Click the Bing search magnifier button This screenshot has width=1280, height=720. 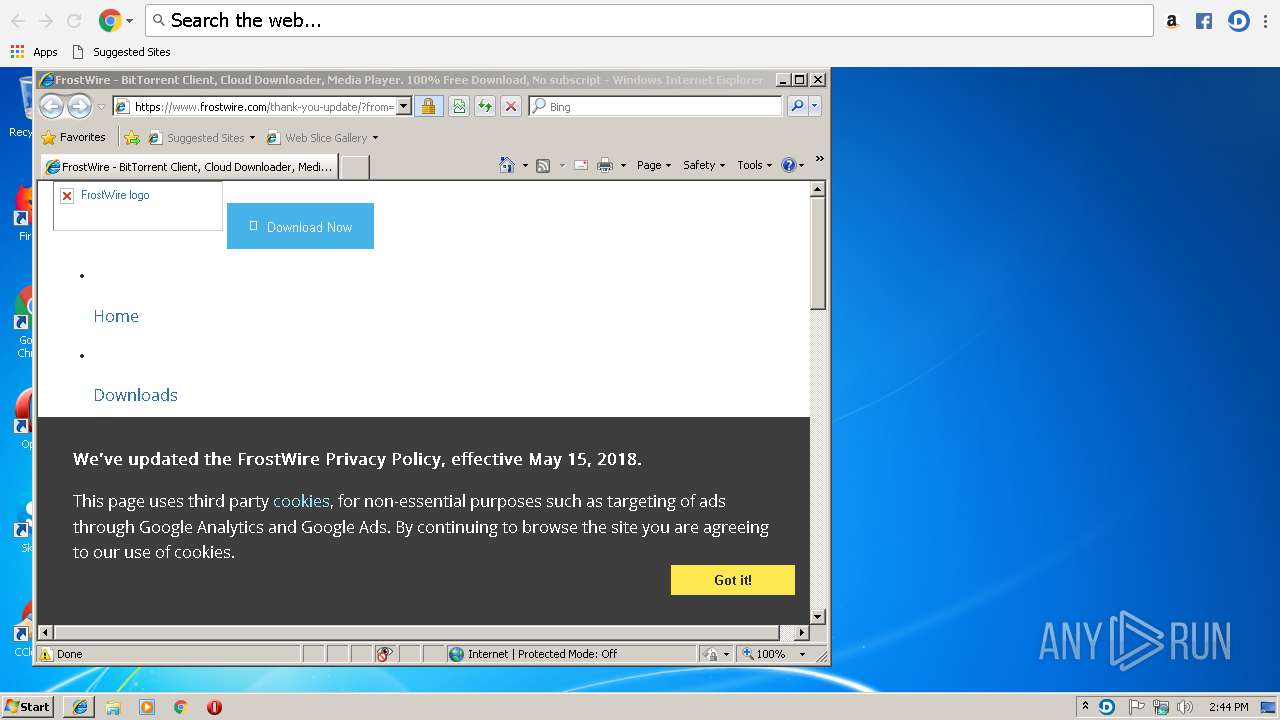(797, 106)
